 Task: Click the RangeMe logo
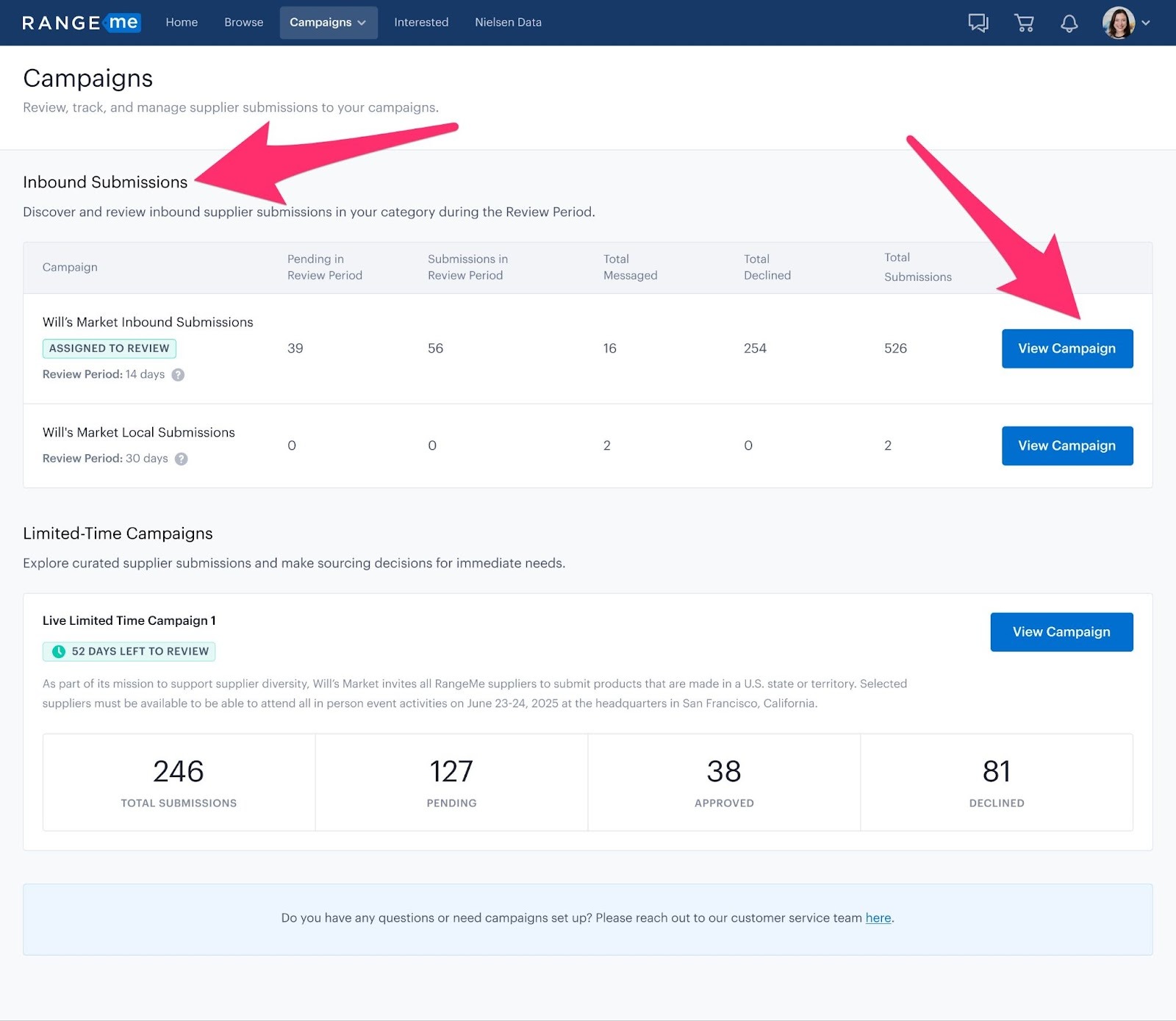[x=80, y=23]
